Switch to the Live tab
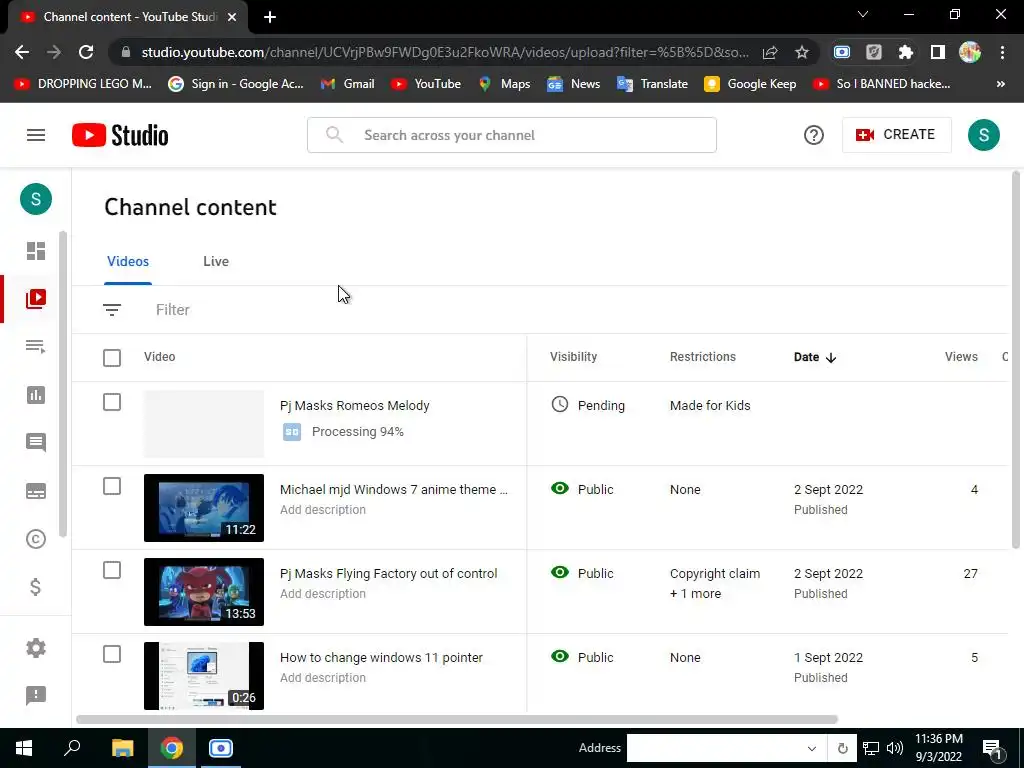Screen dimensions: 1024x768 point(216,261)
